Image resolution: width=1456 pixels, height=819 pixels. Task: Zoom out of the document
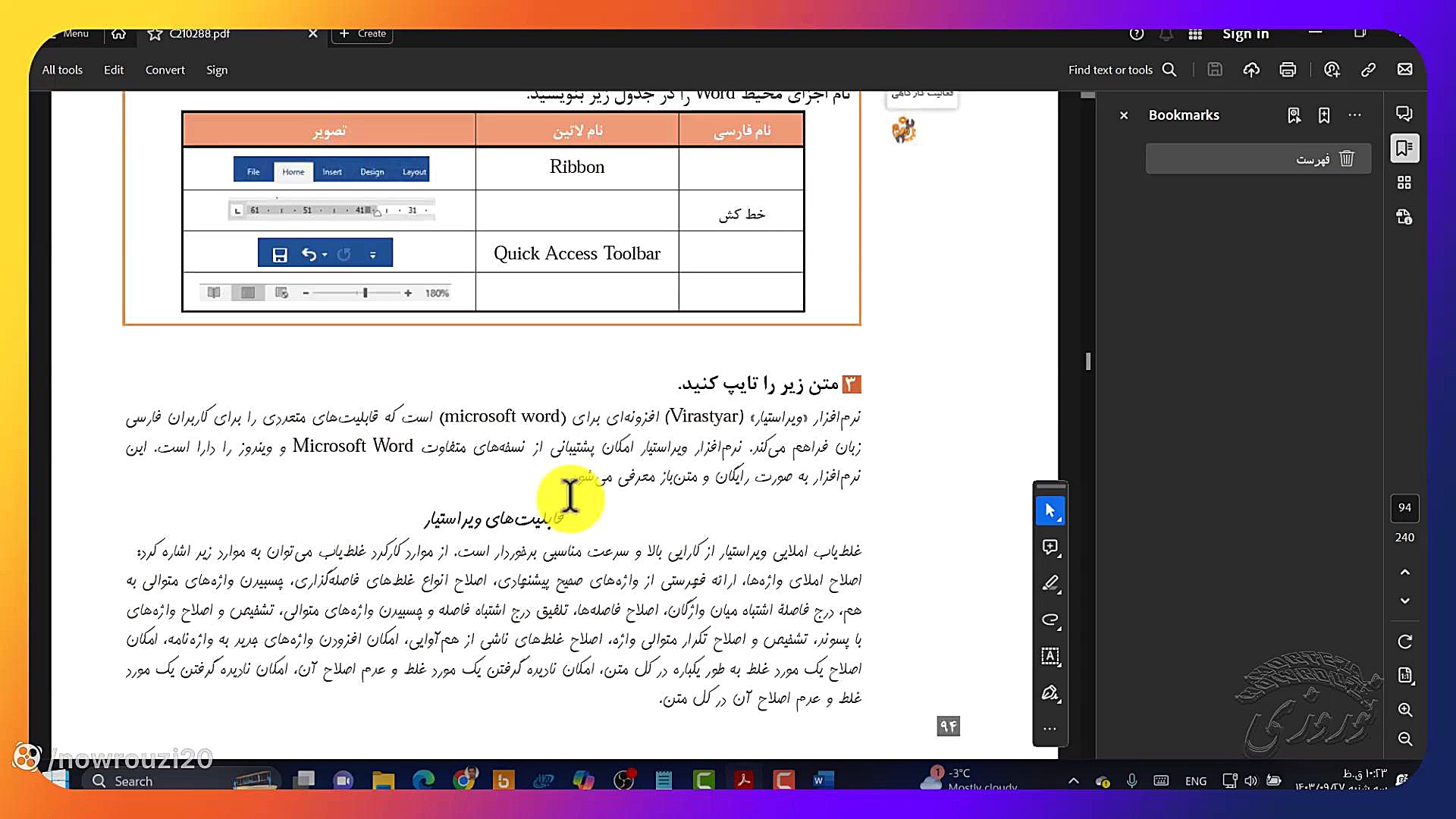1404,739
